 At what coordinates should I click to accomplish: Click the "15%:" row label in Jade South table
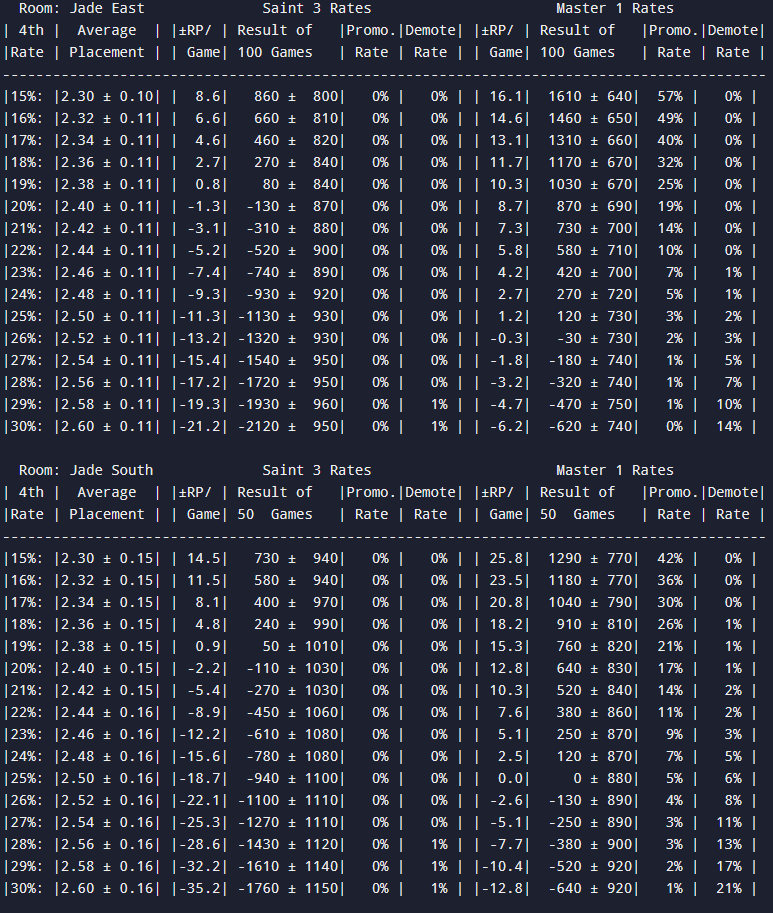(x=27, y=558)
